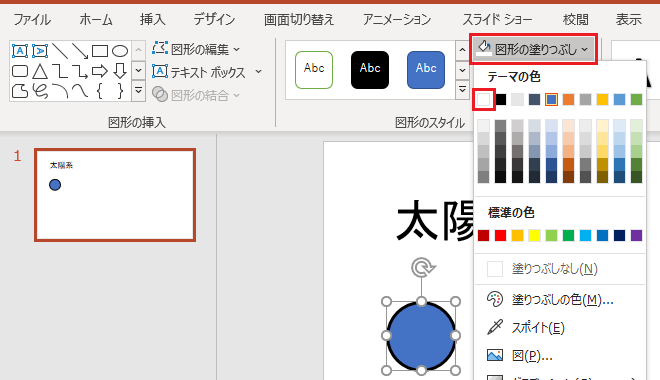Apply the blue filled Abc style
The width and height of the screenshot is (660, 380).
click(426, 70)
